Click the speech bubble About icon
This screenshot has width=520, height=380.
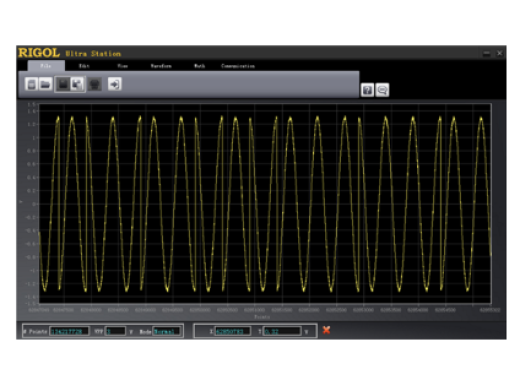(x=382, y=90)
